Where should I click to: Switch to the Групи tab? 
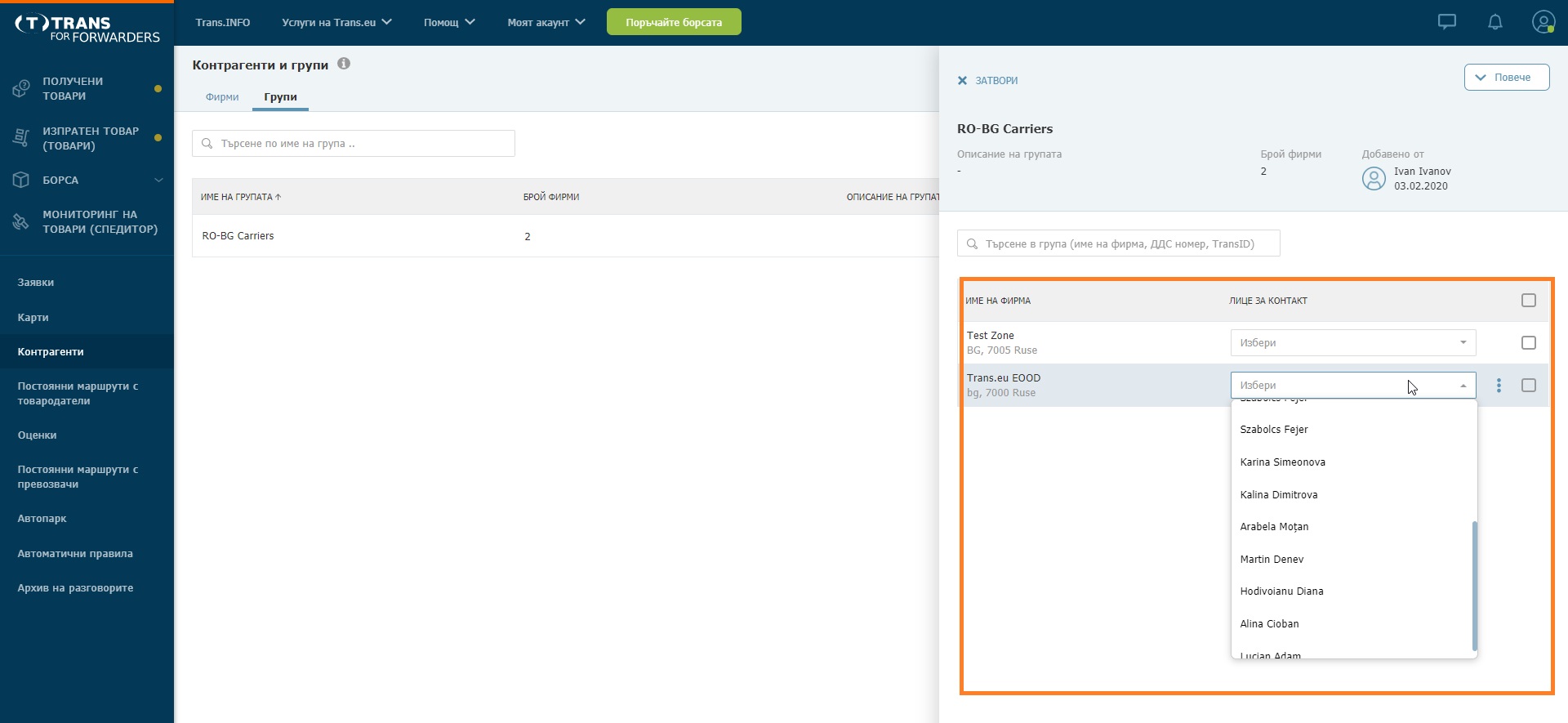[x=280, y=96]
